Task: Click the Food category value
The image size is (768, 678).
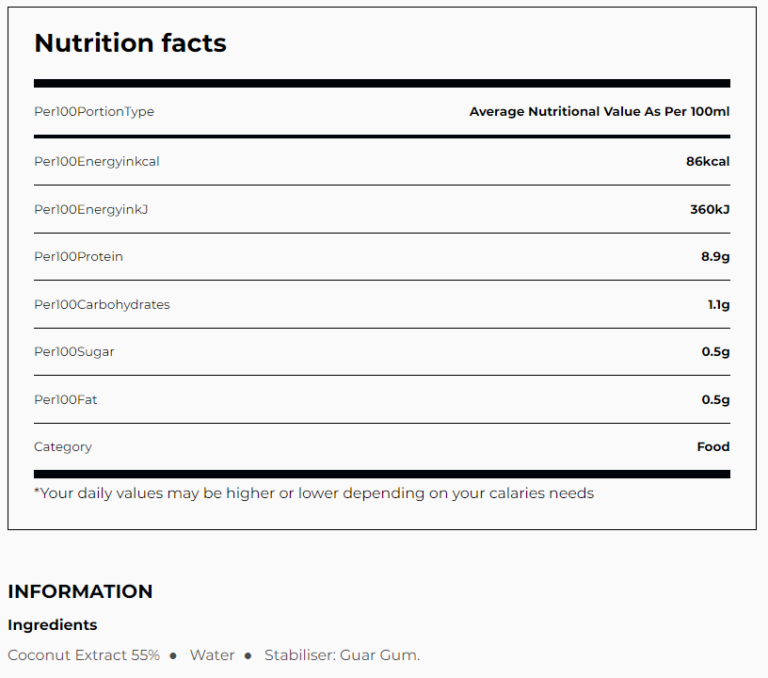Action: (713, 447)
